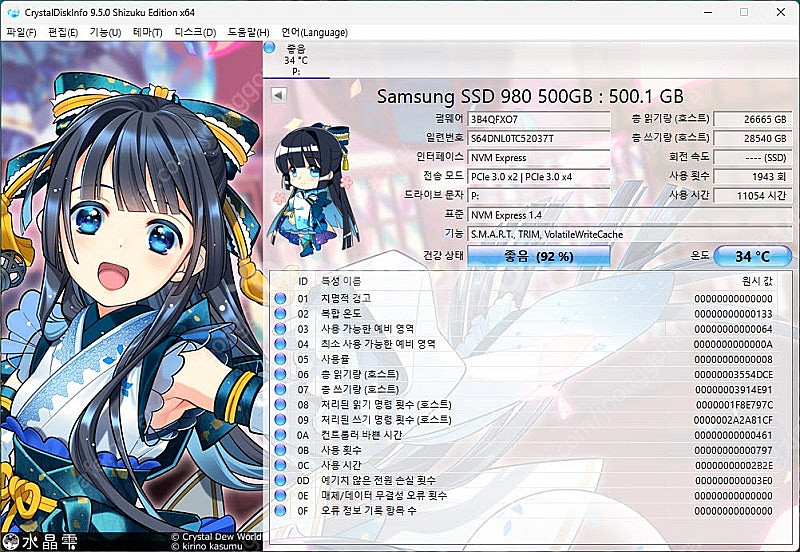Open the 기능(U) menu
Viewport: 800px width, 552px height.
click(105, 33)
